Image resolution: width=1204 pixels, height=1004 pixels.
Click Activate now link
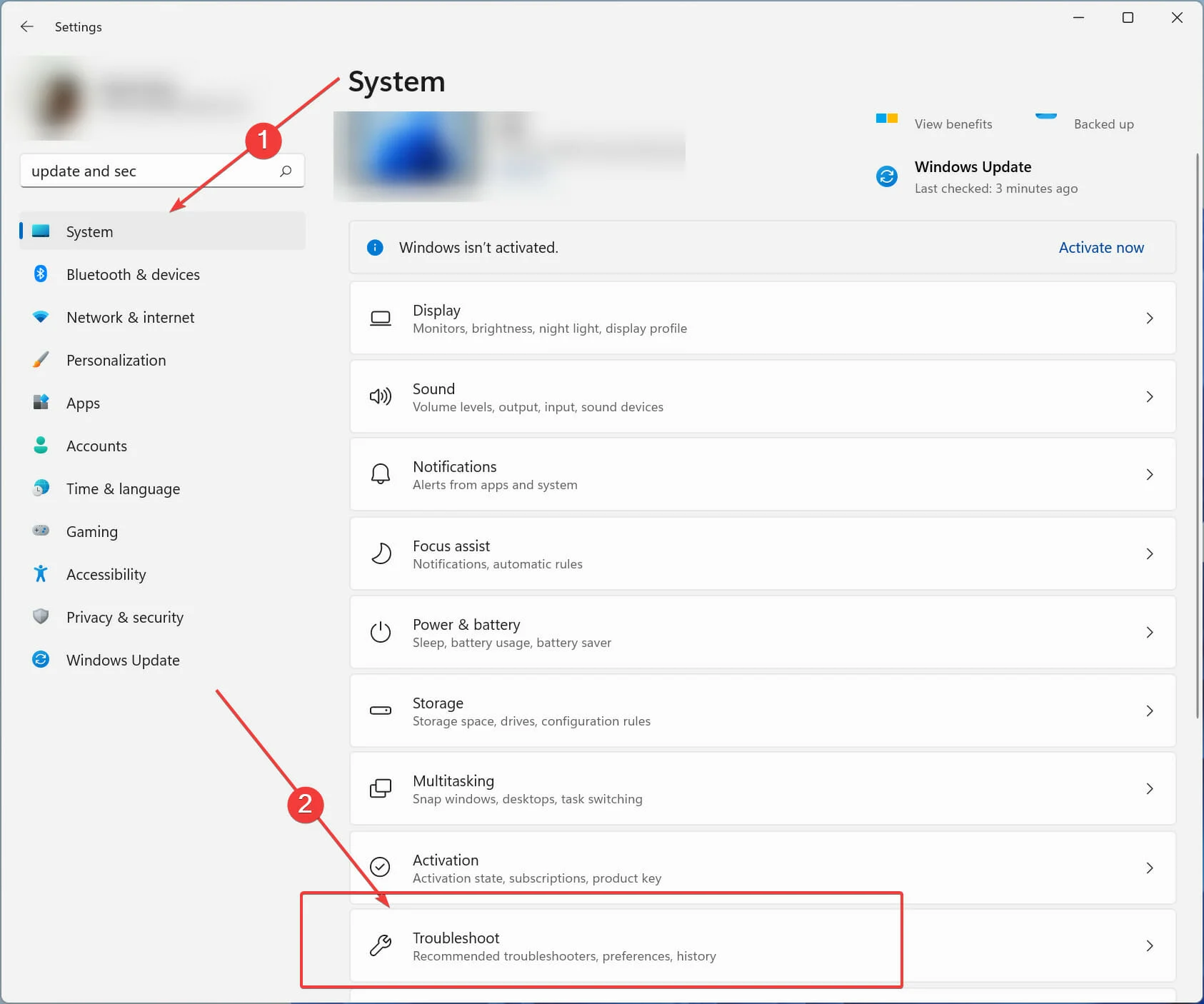coord(1101,248)
